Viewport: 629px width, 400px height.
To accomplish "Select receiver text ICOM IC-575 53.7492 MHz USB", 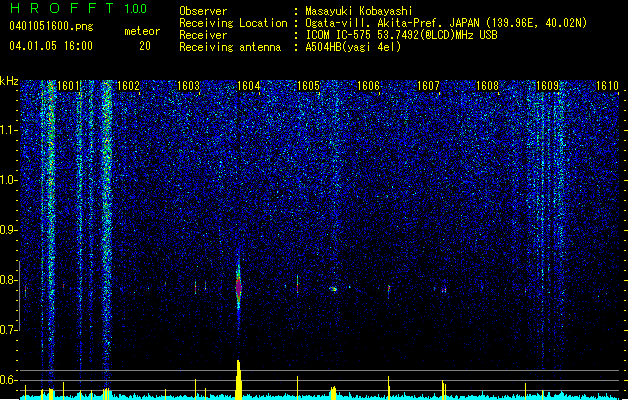I will pos(401,35).
